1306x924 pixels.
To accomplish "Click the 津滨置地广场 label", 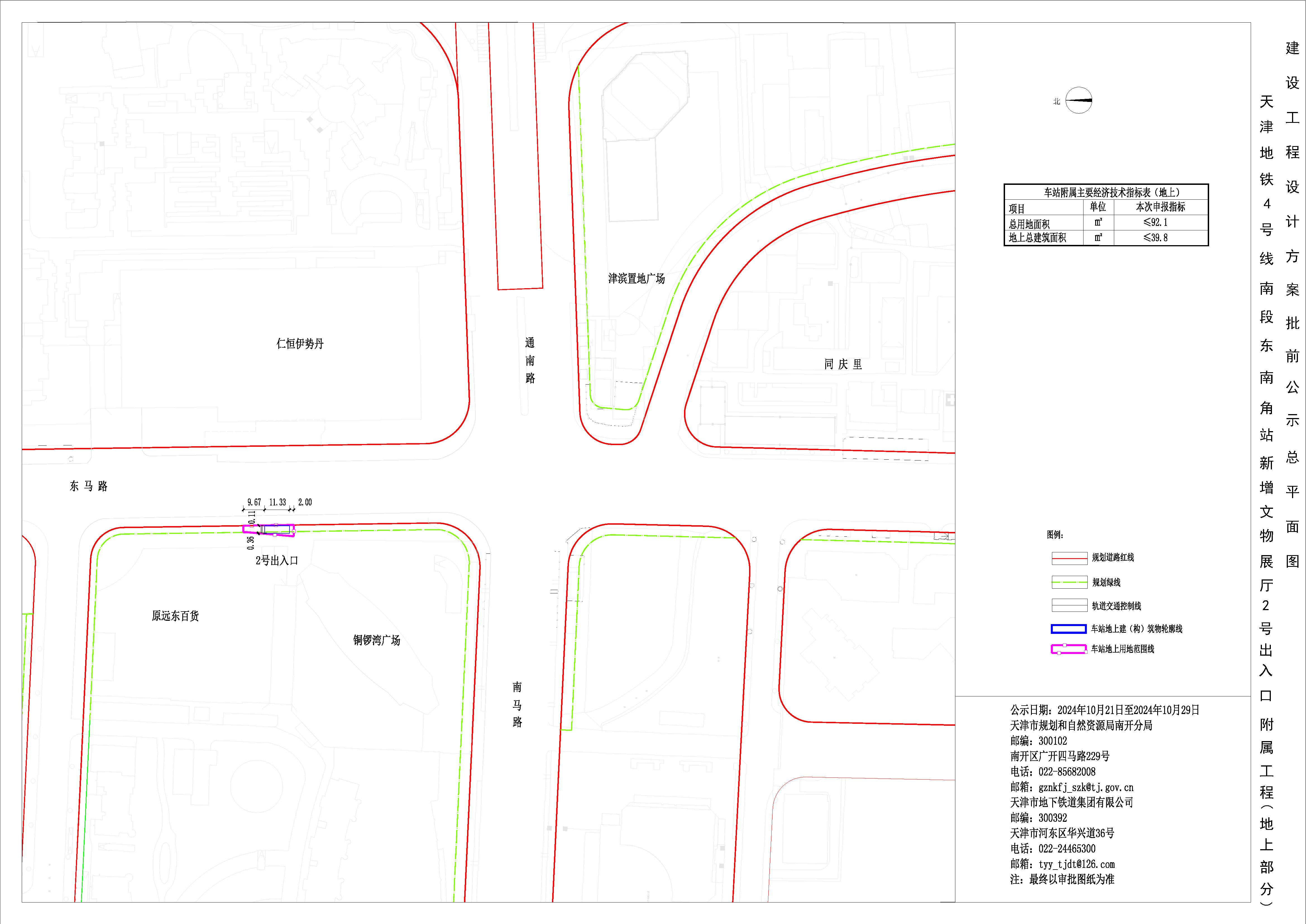I will coord(636,278).
